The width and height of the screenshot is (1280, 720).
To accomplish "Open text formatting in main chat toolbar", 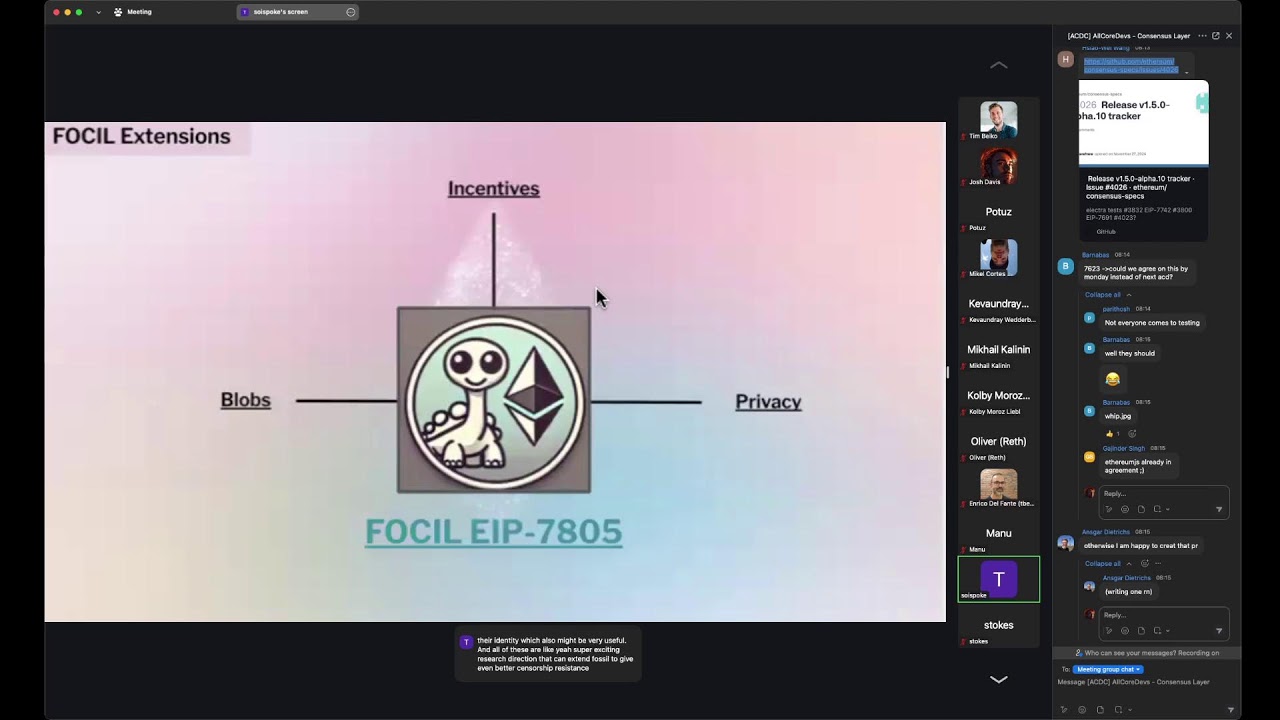I will coord(1064,710).
